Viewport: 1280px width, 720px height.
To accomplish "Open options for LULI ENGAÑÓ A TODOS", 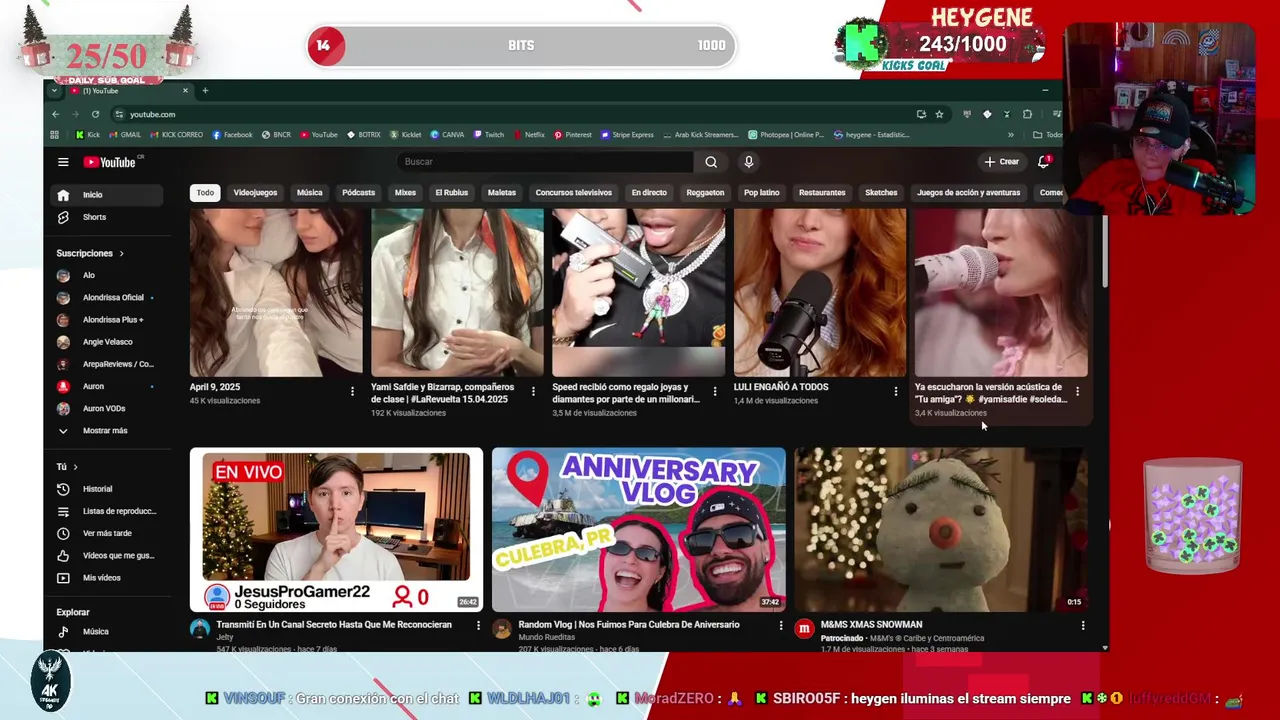I will point(895,391).
